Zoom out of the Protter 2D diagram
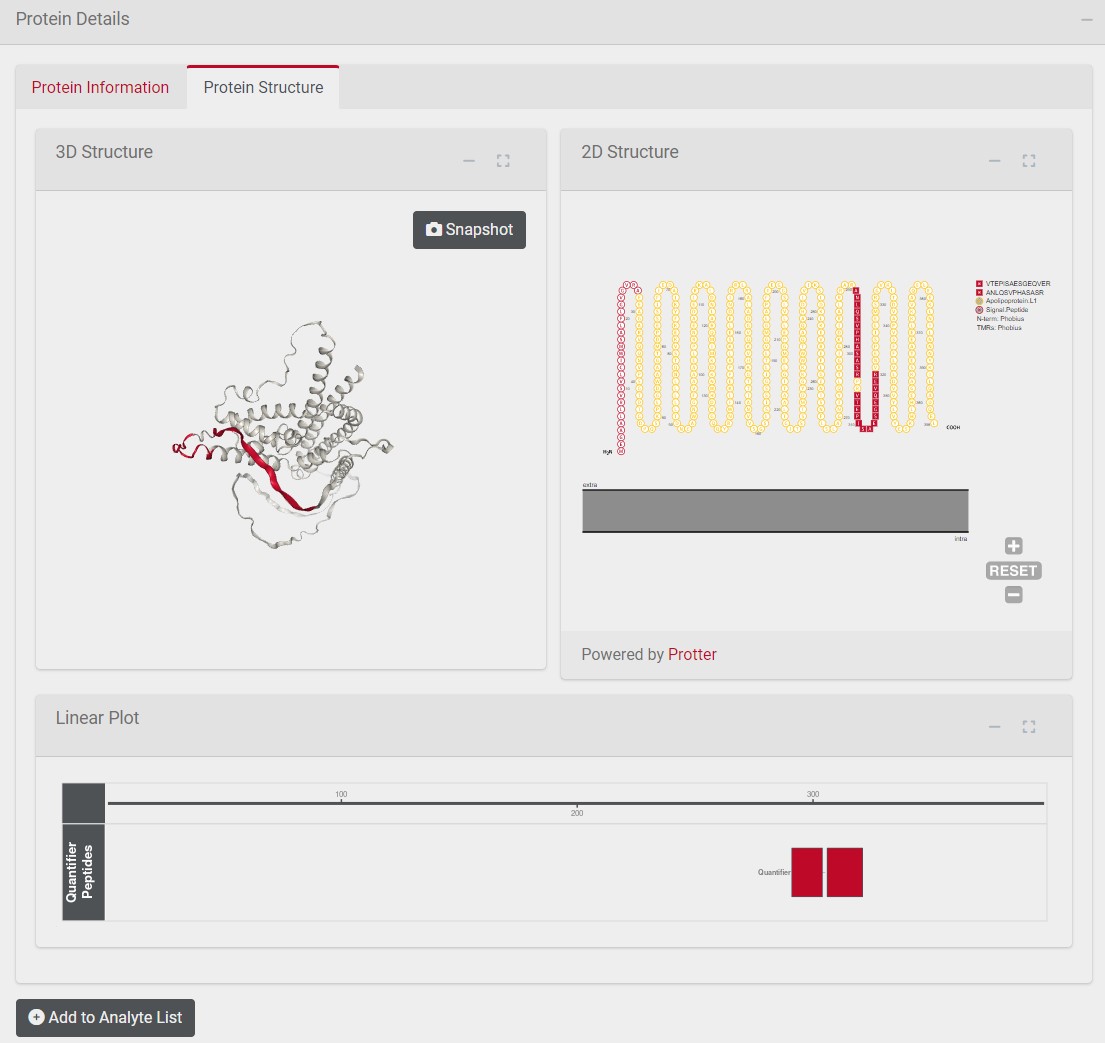1105x1043 pixels. 1013,594
